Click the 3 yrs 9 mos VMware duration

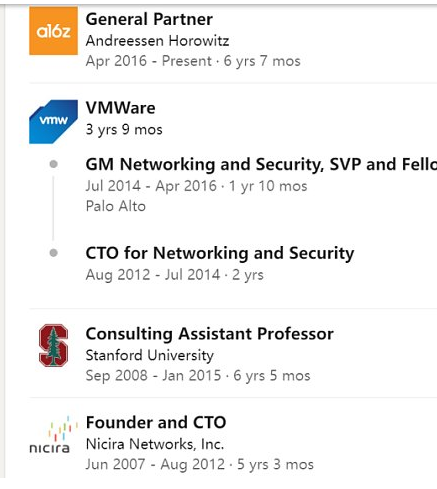[124, 130]
